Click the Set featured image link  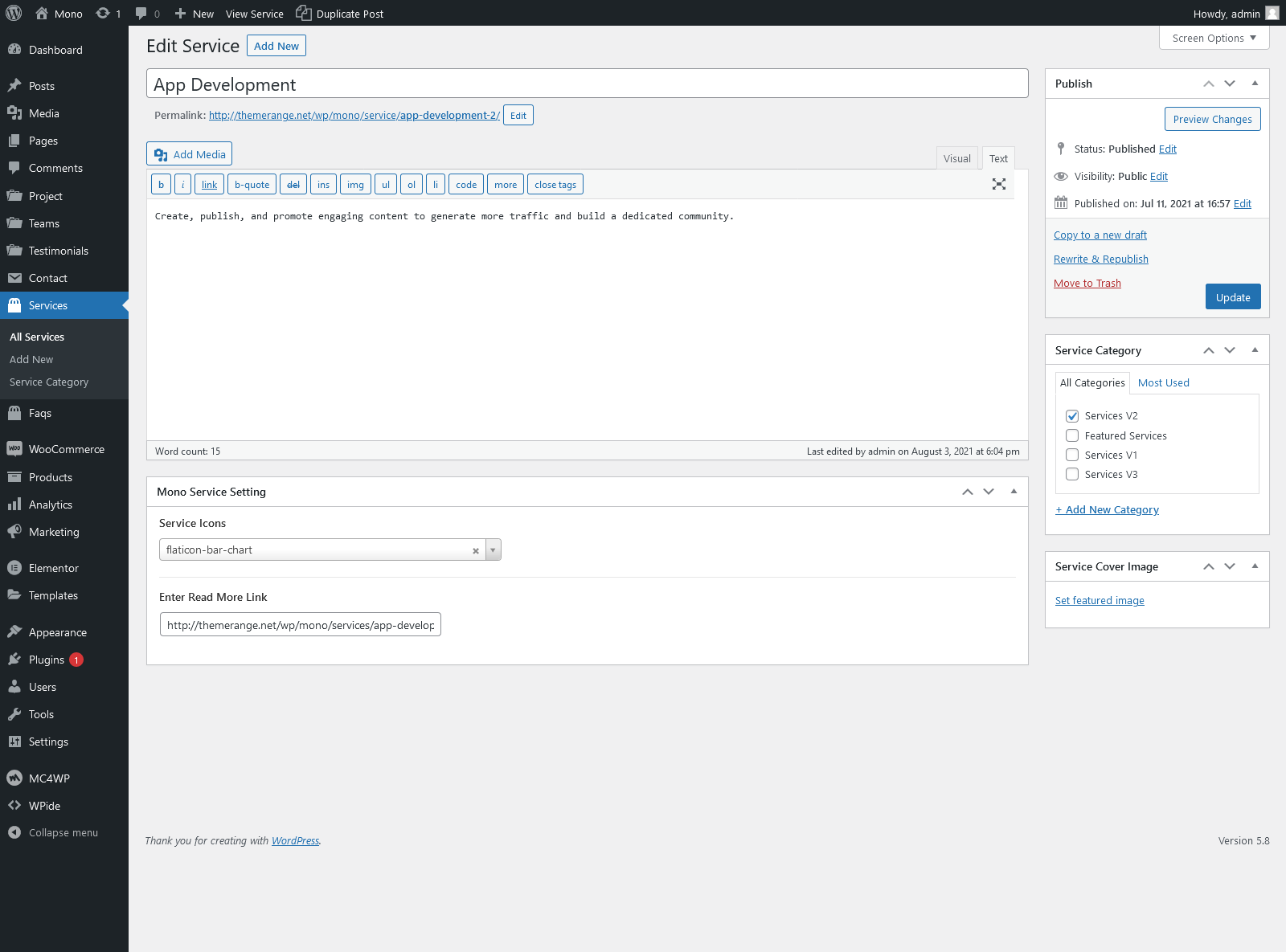pyautogui.click(x=1100, y=600)
